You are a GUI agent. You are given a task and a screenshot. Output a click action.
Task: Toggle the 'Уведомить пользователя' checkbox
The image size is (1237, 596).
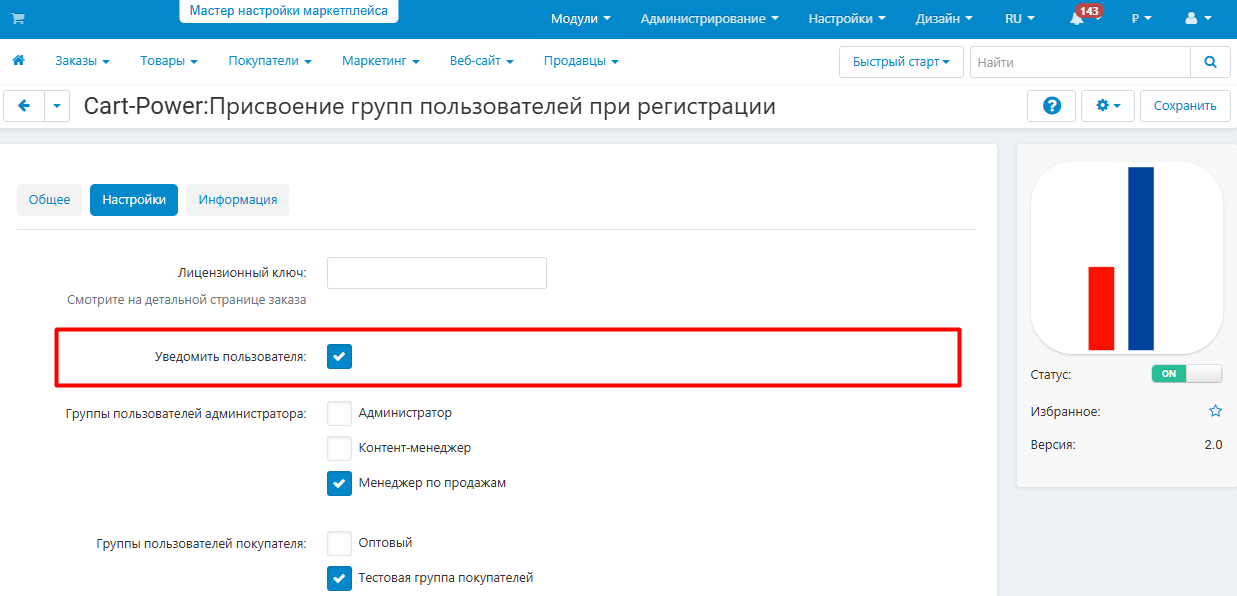340,356
